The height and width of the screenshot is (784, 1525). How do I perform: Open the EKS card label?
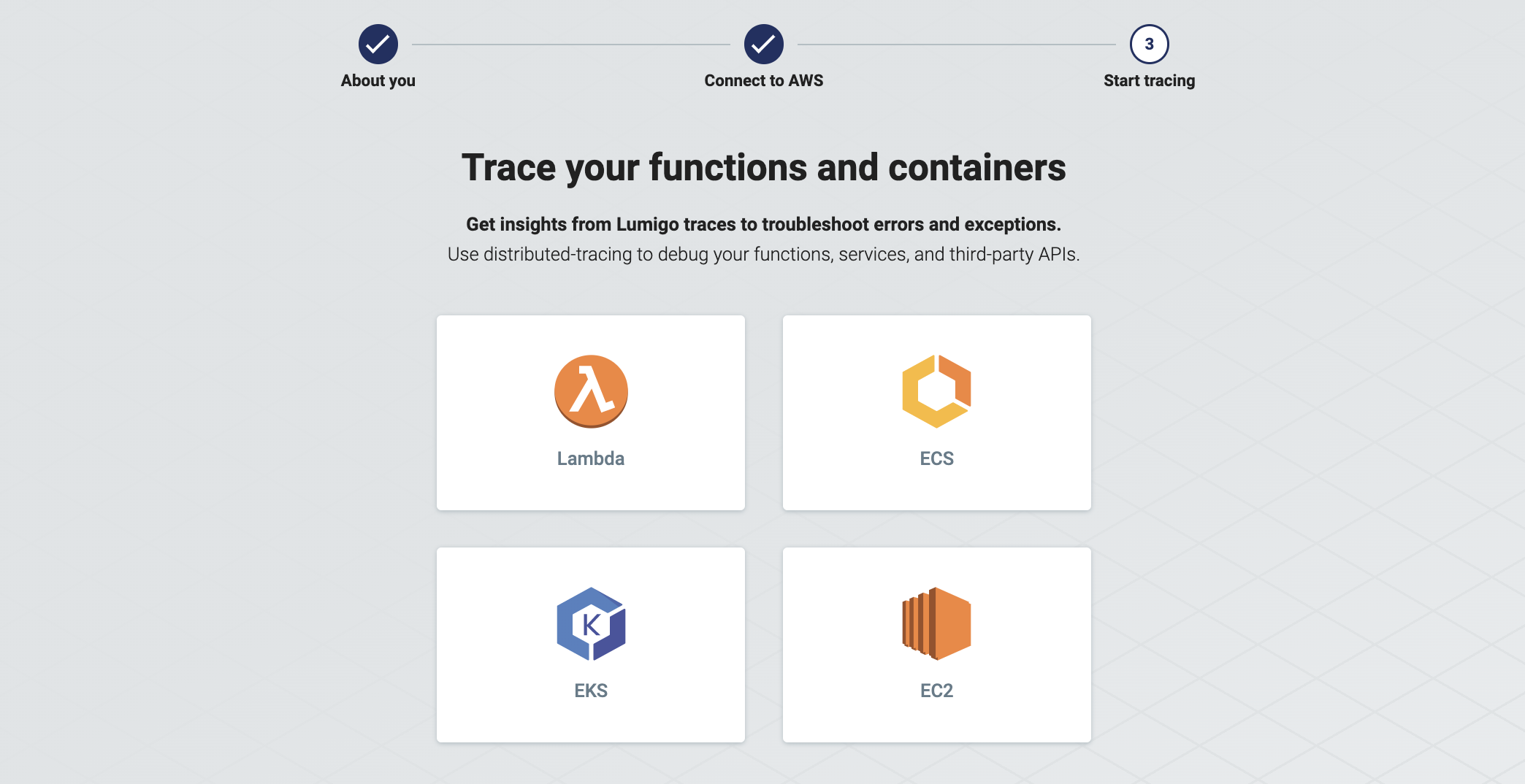point(591,691)
